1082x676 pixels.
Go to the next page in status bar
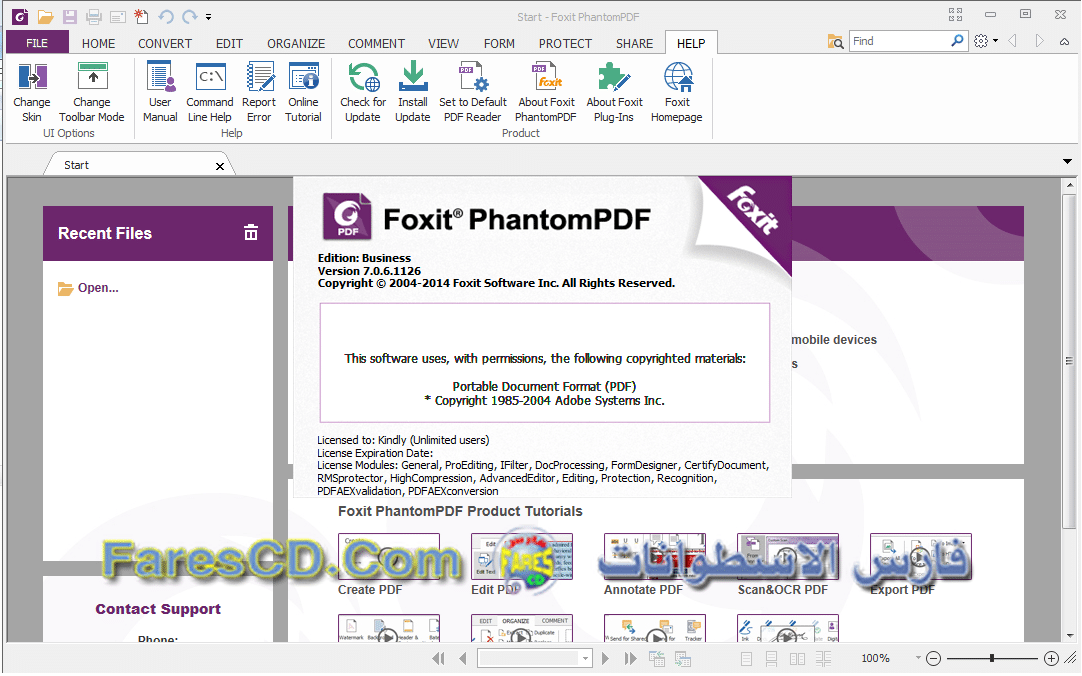point(605,659)
